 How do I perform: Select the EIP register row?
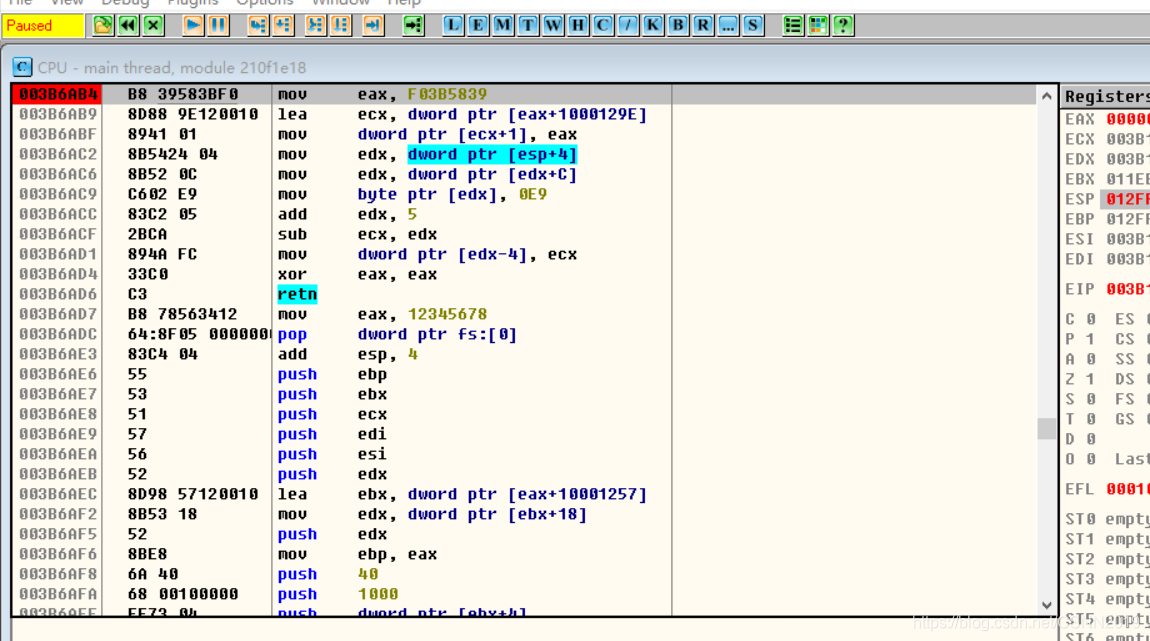tap(1106, 289)
